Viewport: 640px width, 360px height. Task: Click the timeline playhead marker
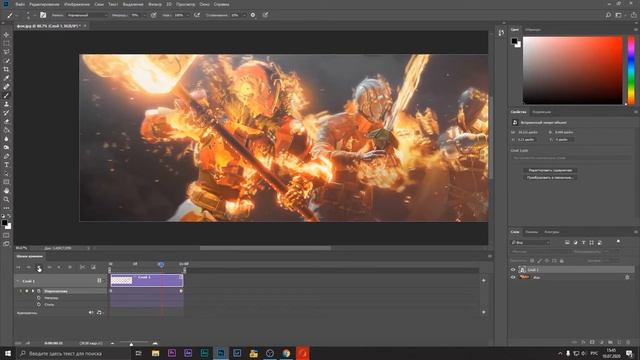pyautogui.click(x=161, y=265)
